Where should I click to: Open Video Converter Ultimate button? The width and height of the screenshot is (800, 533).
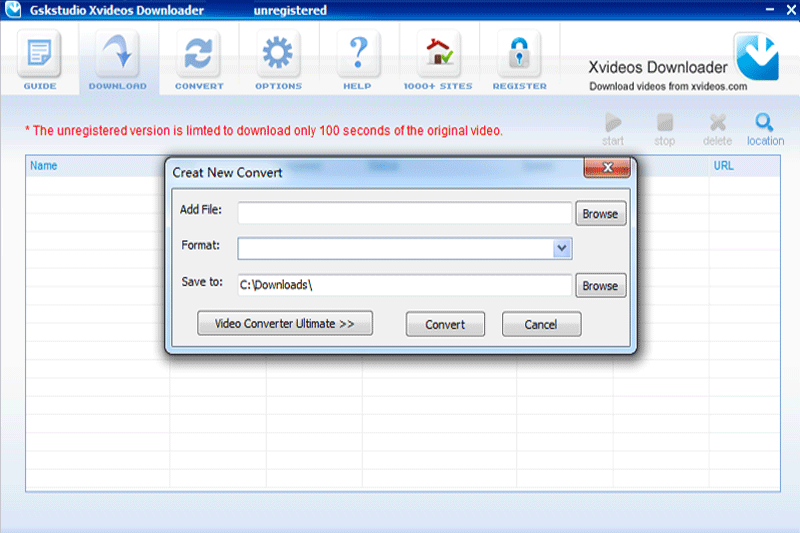click(285, 323)
